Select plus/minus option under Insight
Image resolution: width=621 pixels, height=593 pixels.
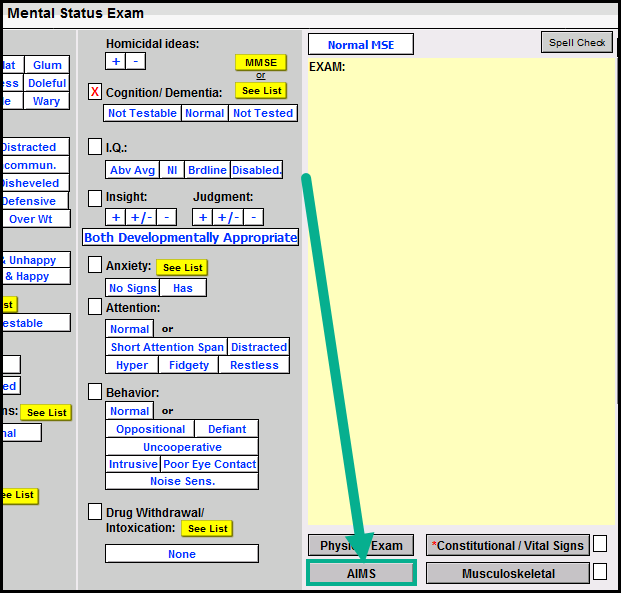point(142,217)
